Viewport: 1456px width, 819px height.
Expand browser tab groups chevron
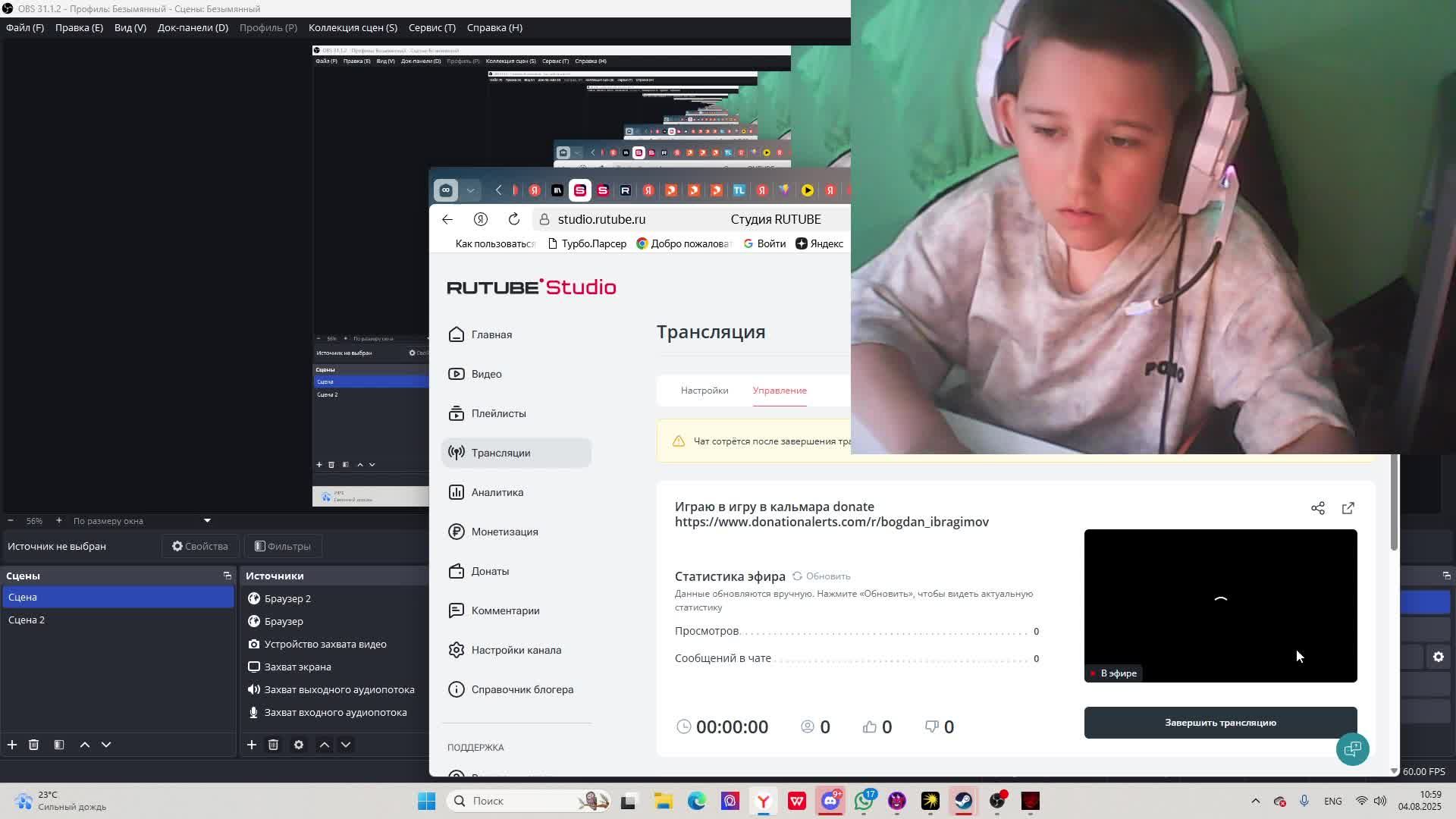[x=470, y=190]
